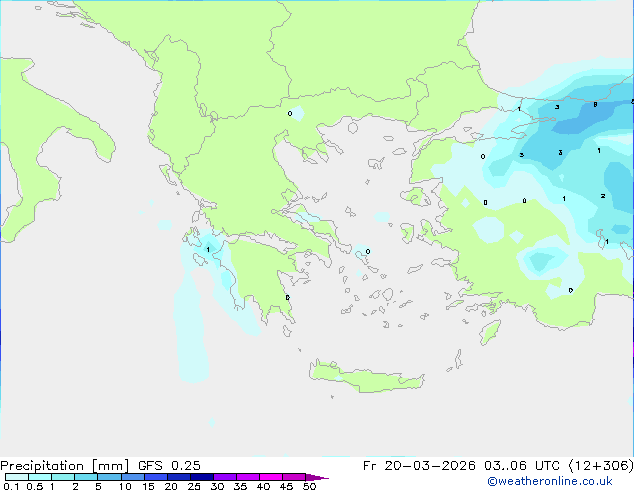Image resolution: width=634 pixels, height=490 pixels.
Task: Select the 30–35 mm purple legend box
Action: click(x=225, y=477)
